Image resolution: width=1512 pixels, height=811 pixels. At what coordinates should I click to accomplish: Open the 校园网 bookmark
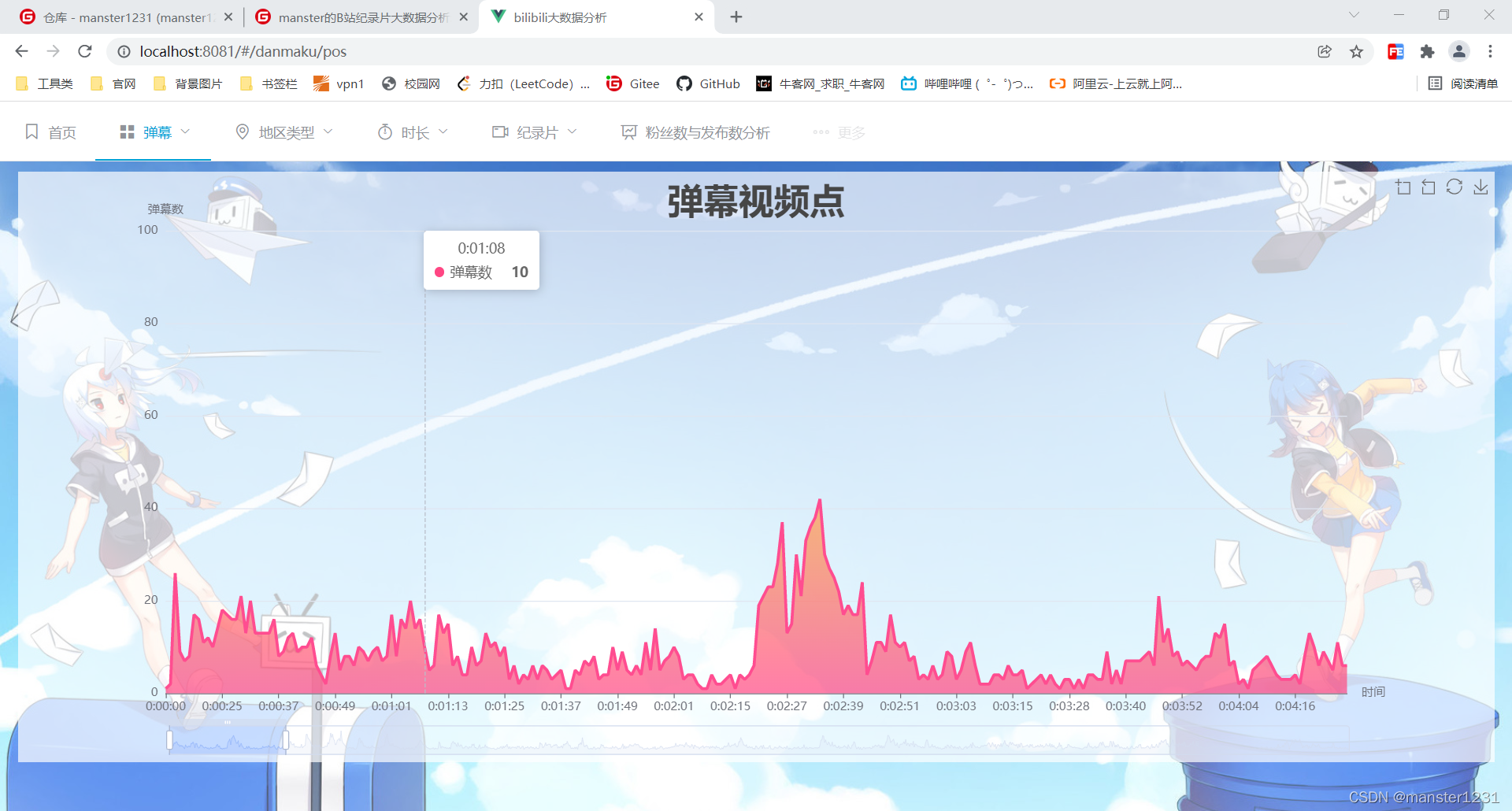(410, 83)
